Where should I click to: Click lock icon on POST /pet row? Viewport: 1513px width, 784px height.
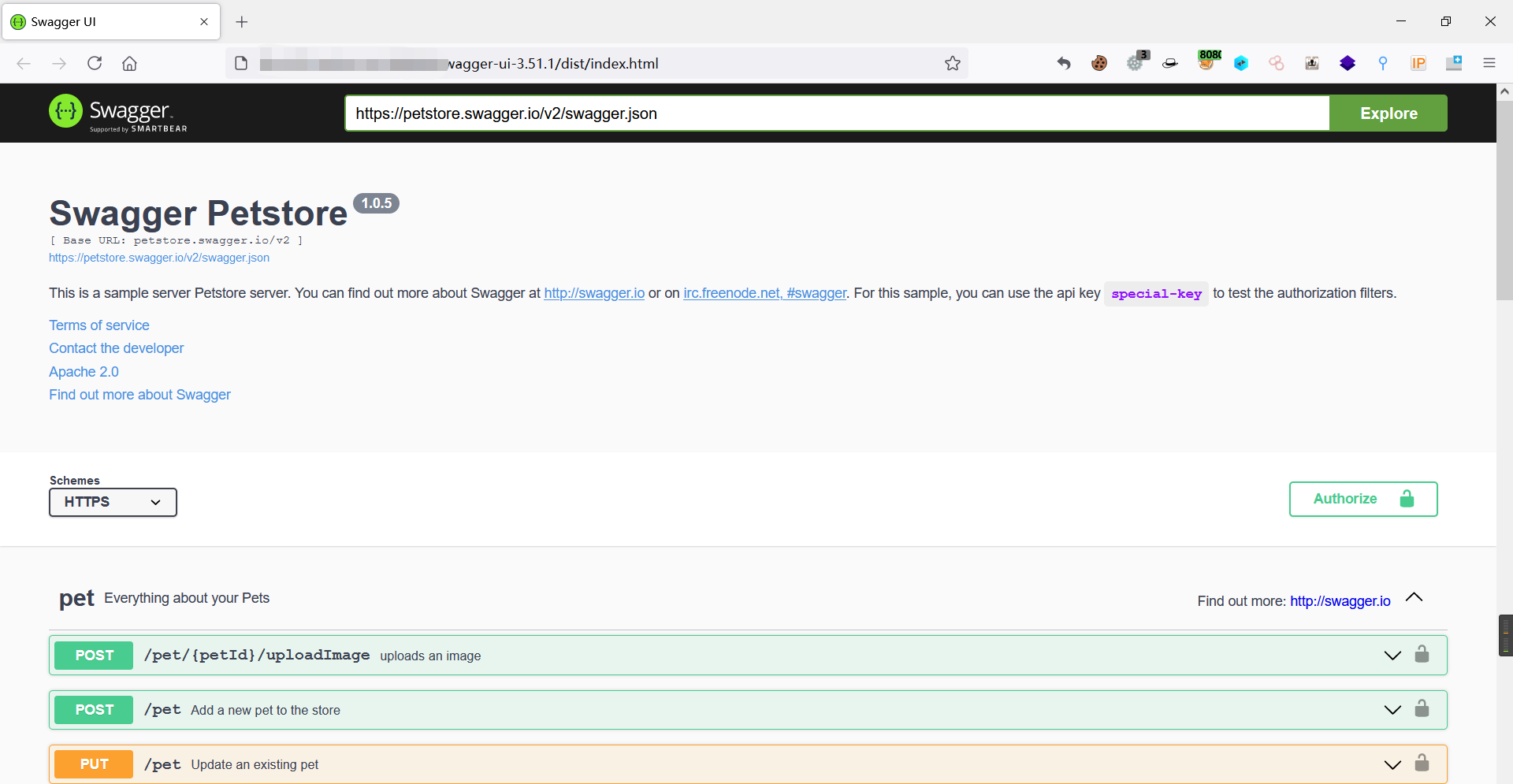click(1422, 708)
